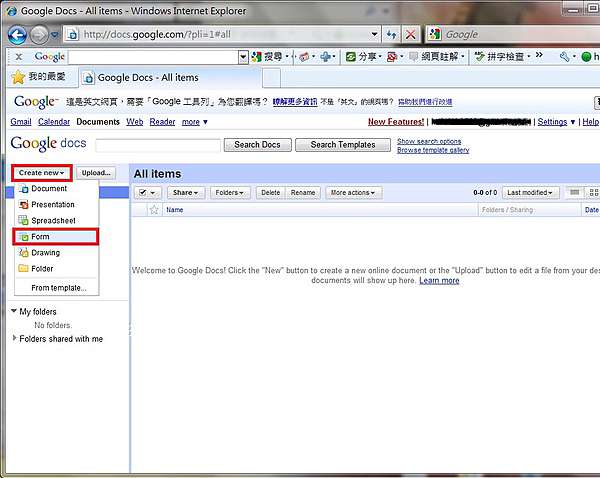Image resolution: width=600 pixels, height=478 pixels.
Task: Click the spell check (拼字檢查) toolbar icon
Action: pos(479,57)
